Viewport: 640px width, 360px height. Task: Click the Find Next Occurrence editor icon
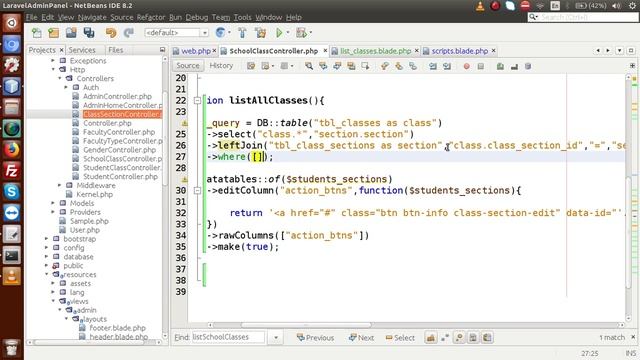pos(337,66)
